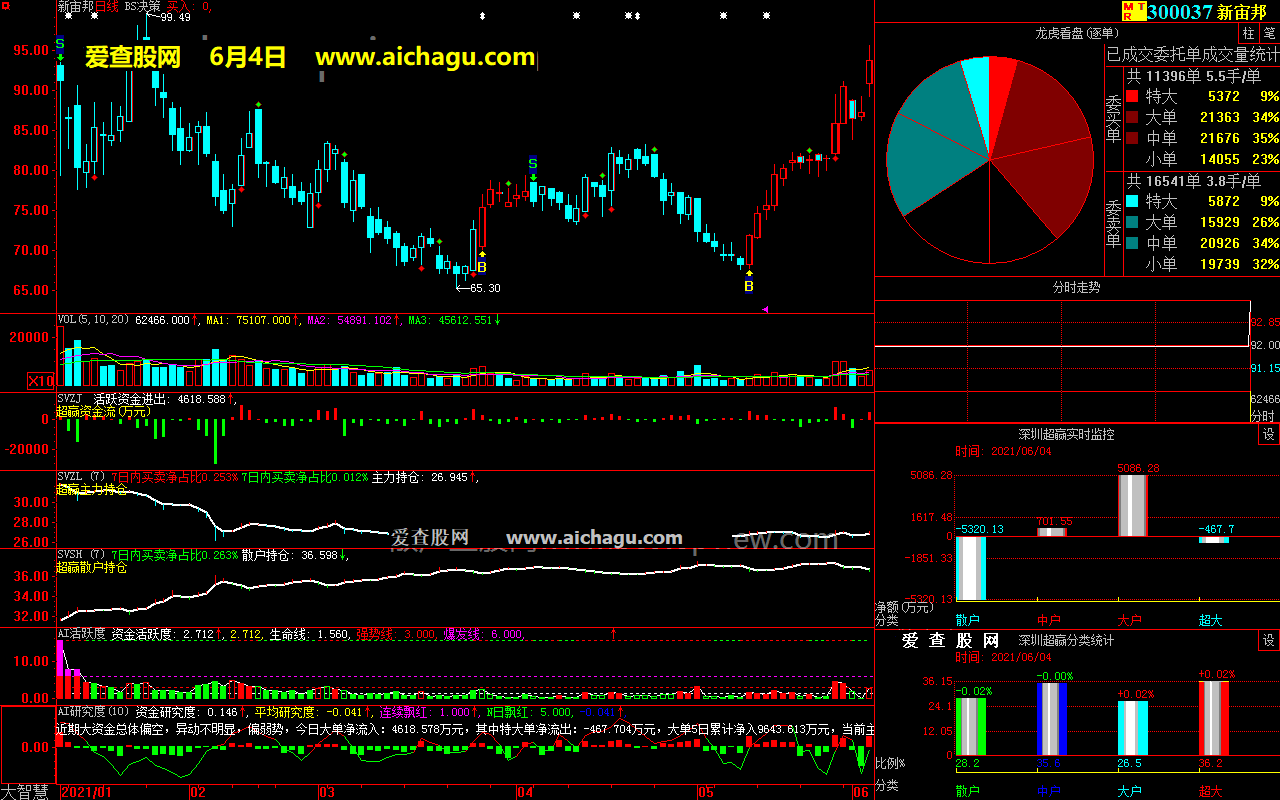The width and height of the screenshot is (1280, 800).
Task: Click 买入 value in the indicator header
Action: (x=189, y=6)
